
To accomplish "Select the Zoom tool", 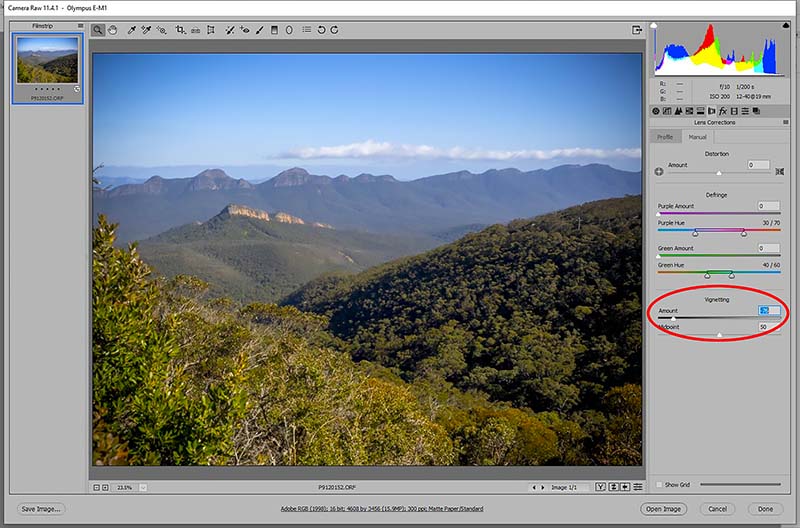I will (x=97, y=30).
